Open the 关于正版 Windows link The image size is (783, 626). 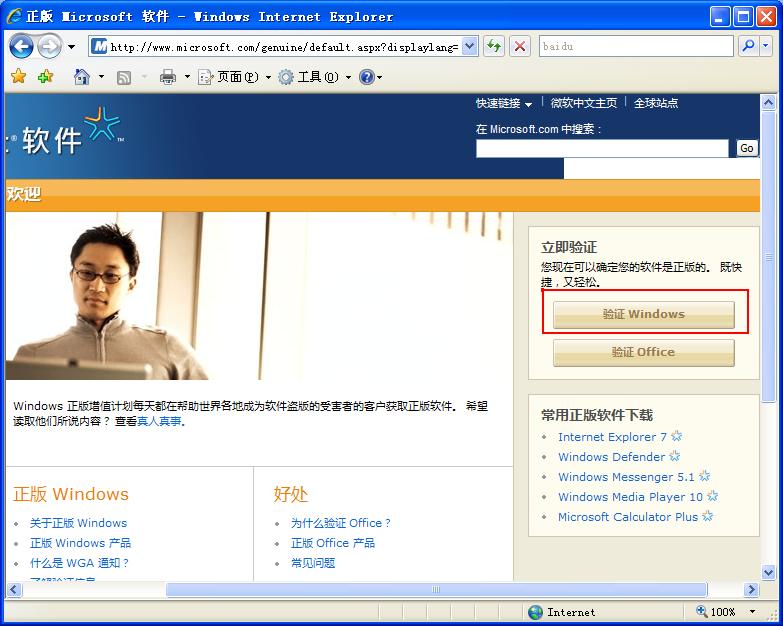[78, 523]
